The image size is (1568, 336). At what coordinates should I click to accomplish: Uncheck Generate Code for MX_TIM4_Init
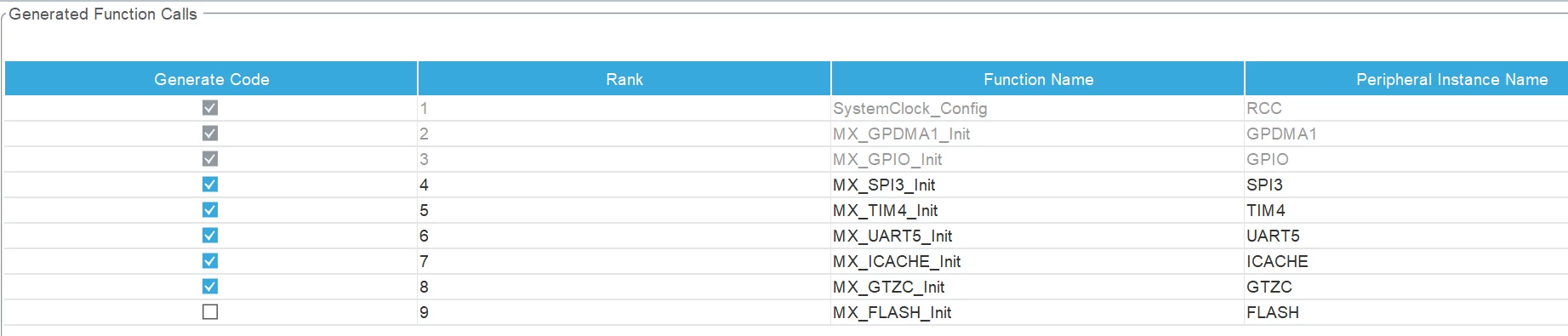pos(210,210)
